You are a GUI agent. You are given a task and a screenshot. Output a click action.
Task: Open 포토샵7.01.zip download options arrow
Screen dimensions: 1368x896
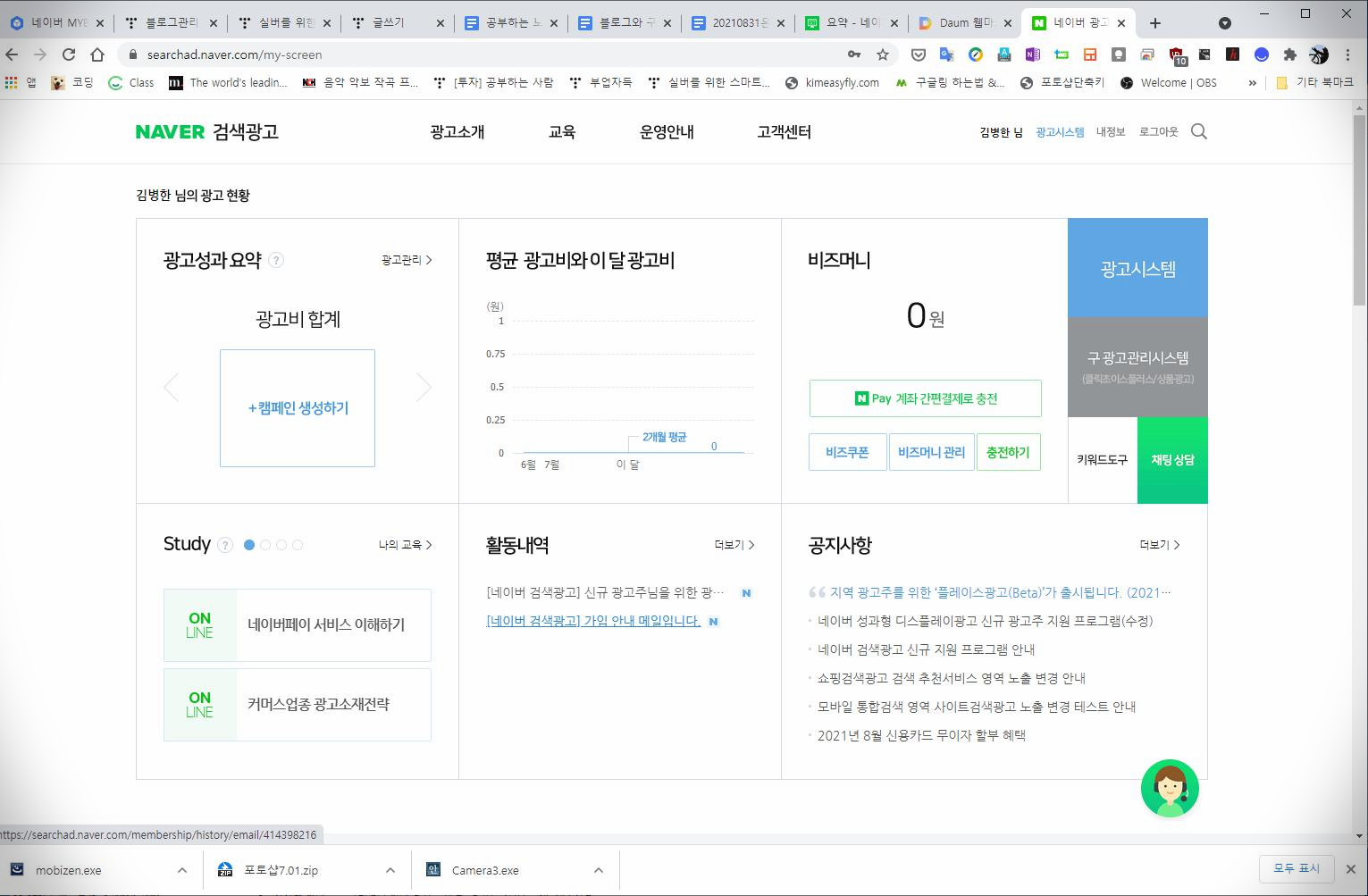click(x=390, y=870)
